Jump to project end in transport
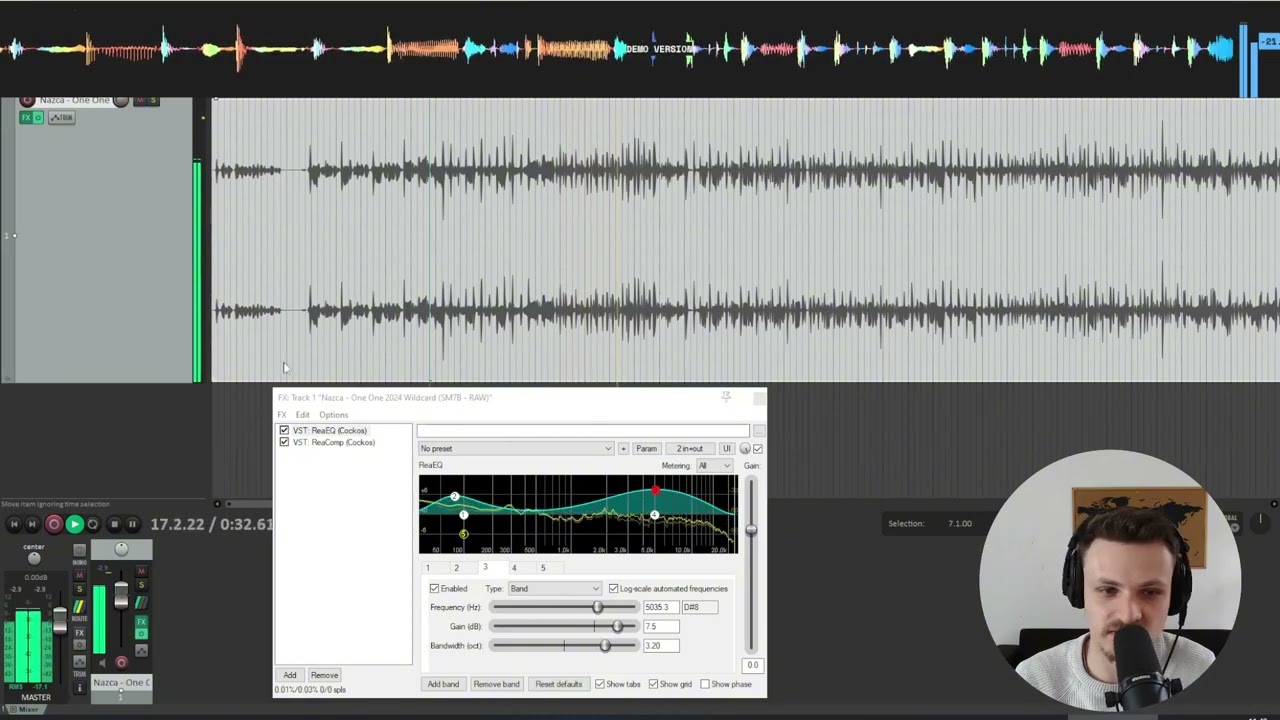 click(x=32, y=524)
